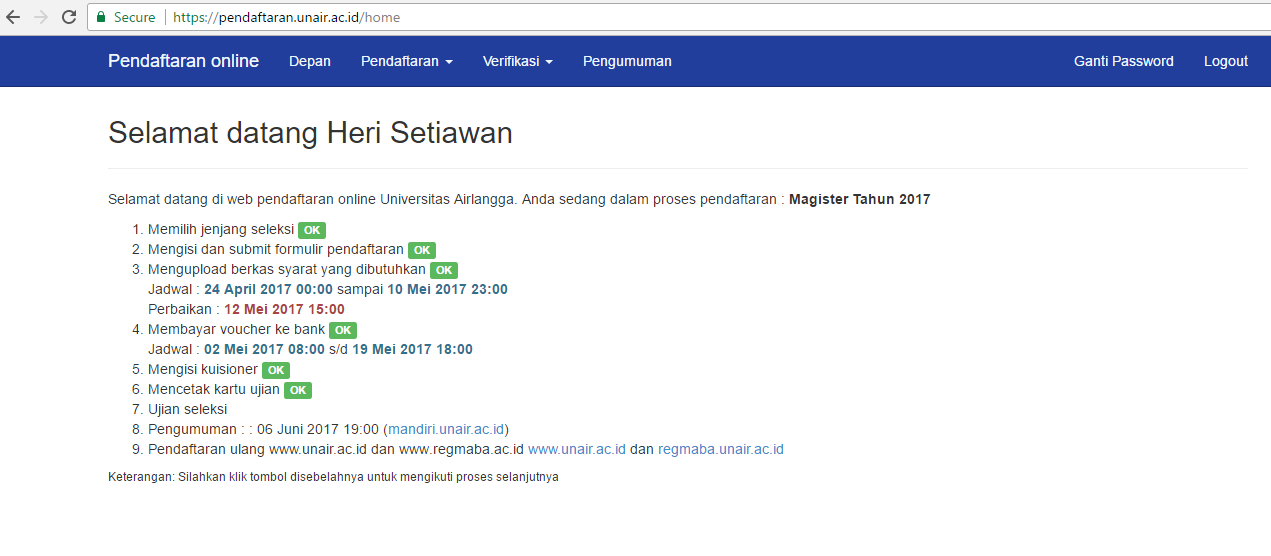Screen dimensions: 1271x556
Task: Open the regmaba.unair.ac.id link
Action: (720, 449)
